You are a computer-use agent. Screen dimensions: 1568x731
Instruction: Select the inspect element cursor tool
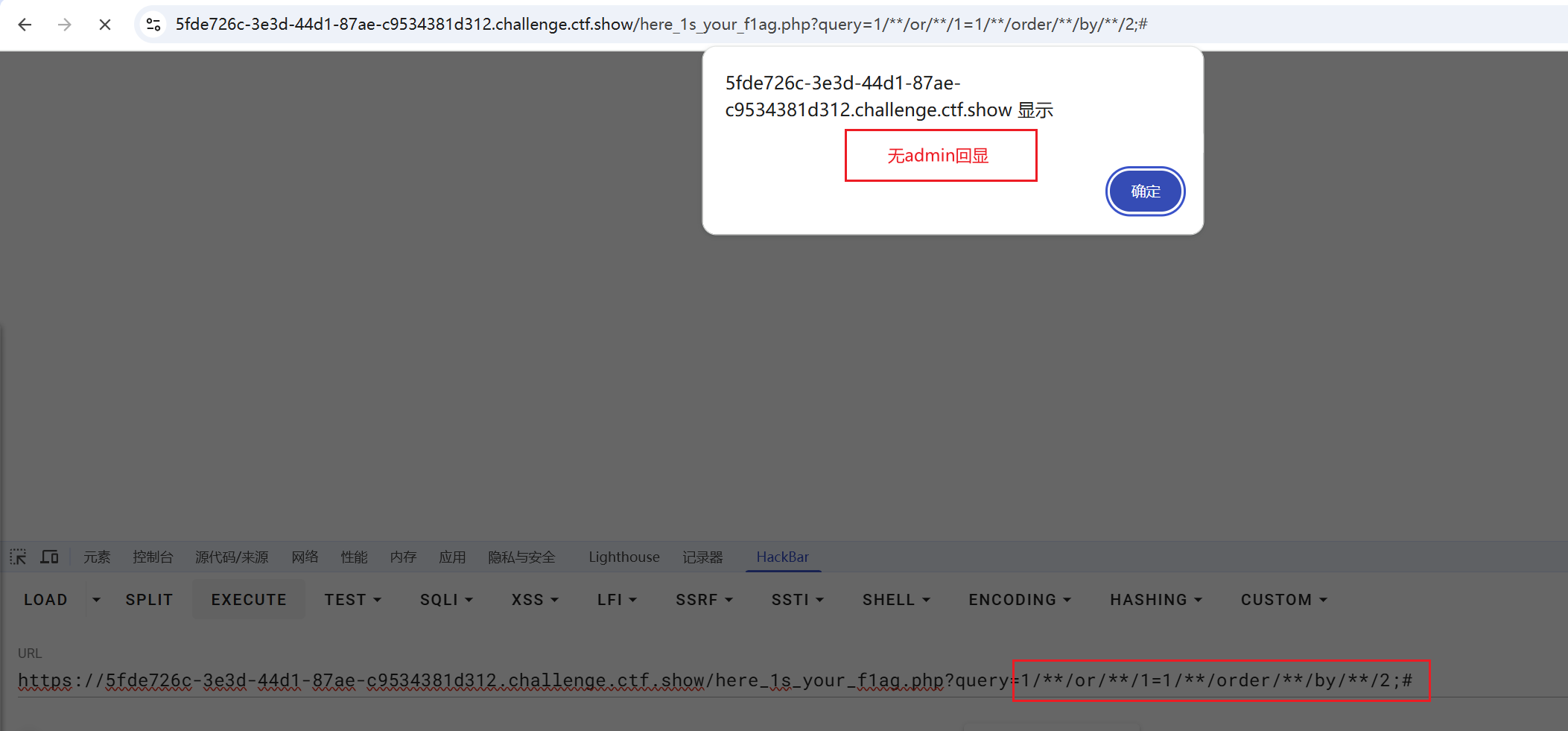17,557
